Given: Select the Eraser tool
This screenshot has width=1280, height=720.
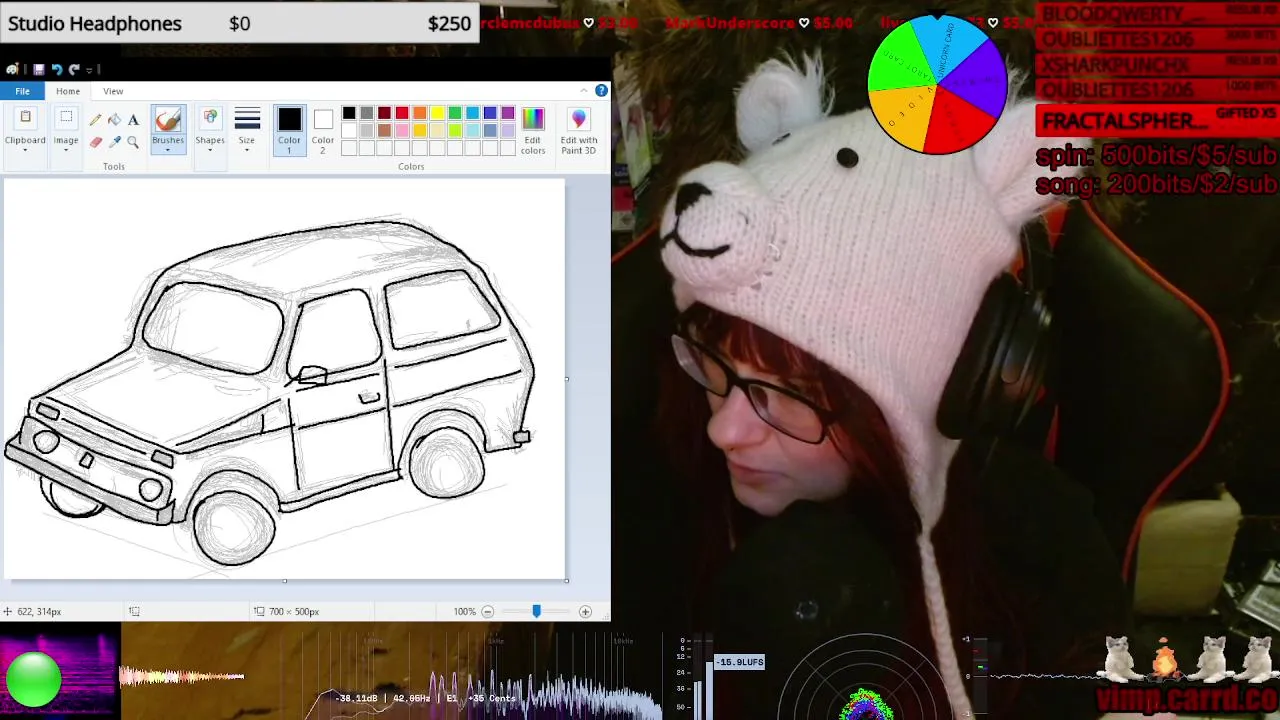Looking at the screenshot, I should tap(96, 142).
